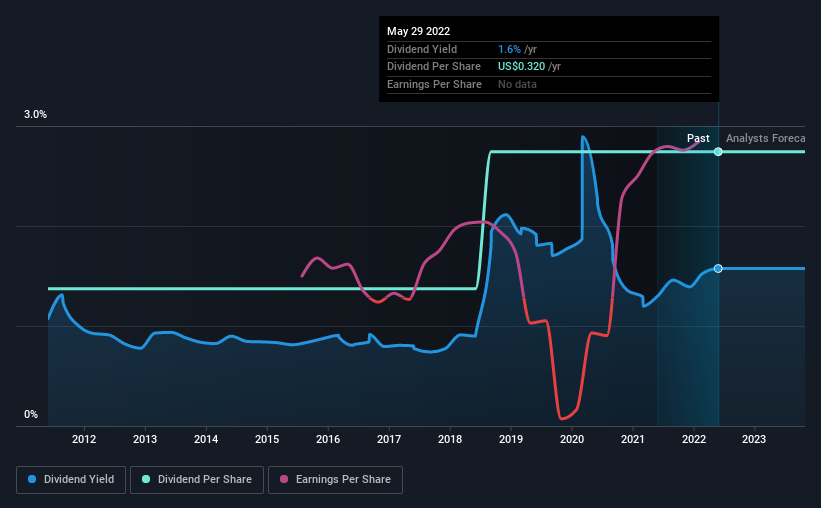Click the pink Earnings Per Share legend dot

click(284, 479)
